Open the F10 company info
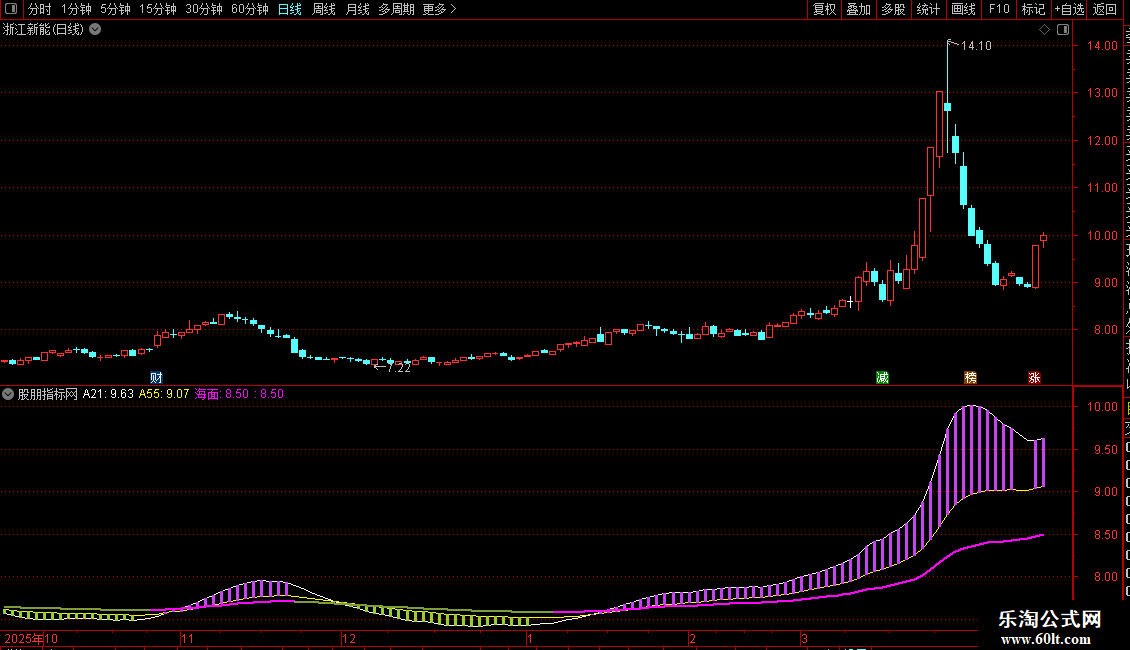Screen dimensions: 1130x650 (999, 9)
